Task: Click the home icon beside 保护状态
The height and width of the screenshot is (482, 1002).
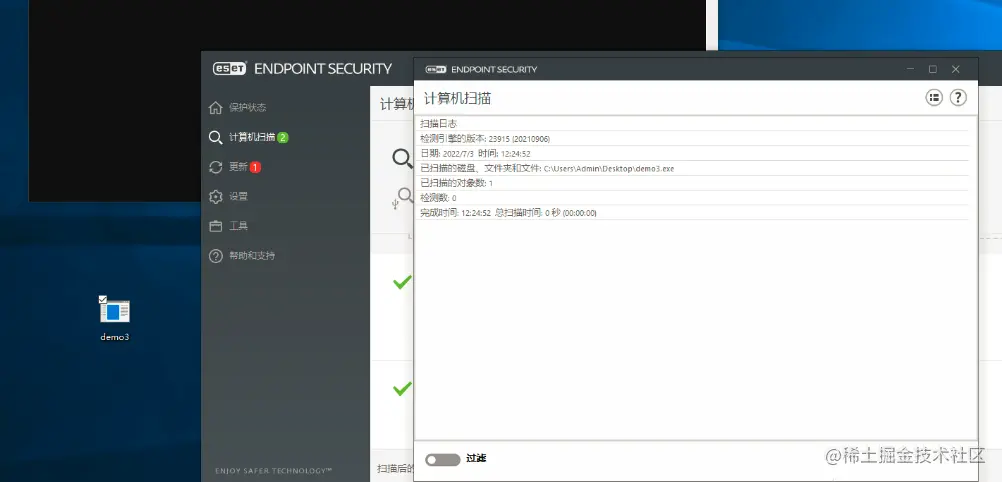Action: pyautogui.click(x=215, y=107)
